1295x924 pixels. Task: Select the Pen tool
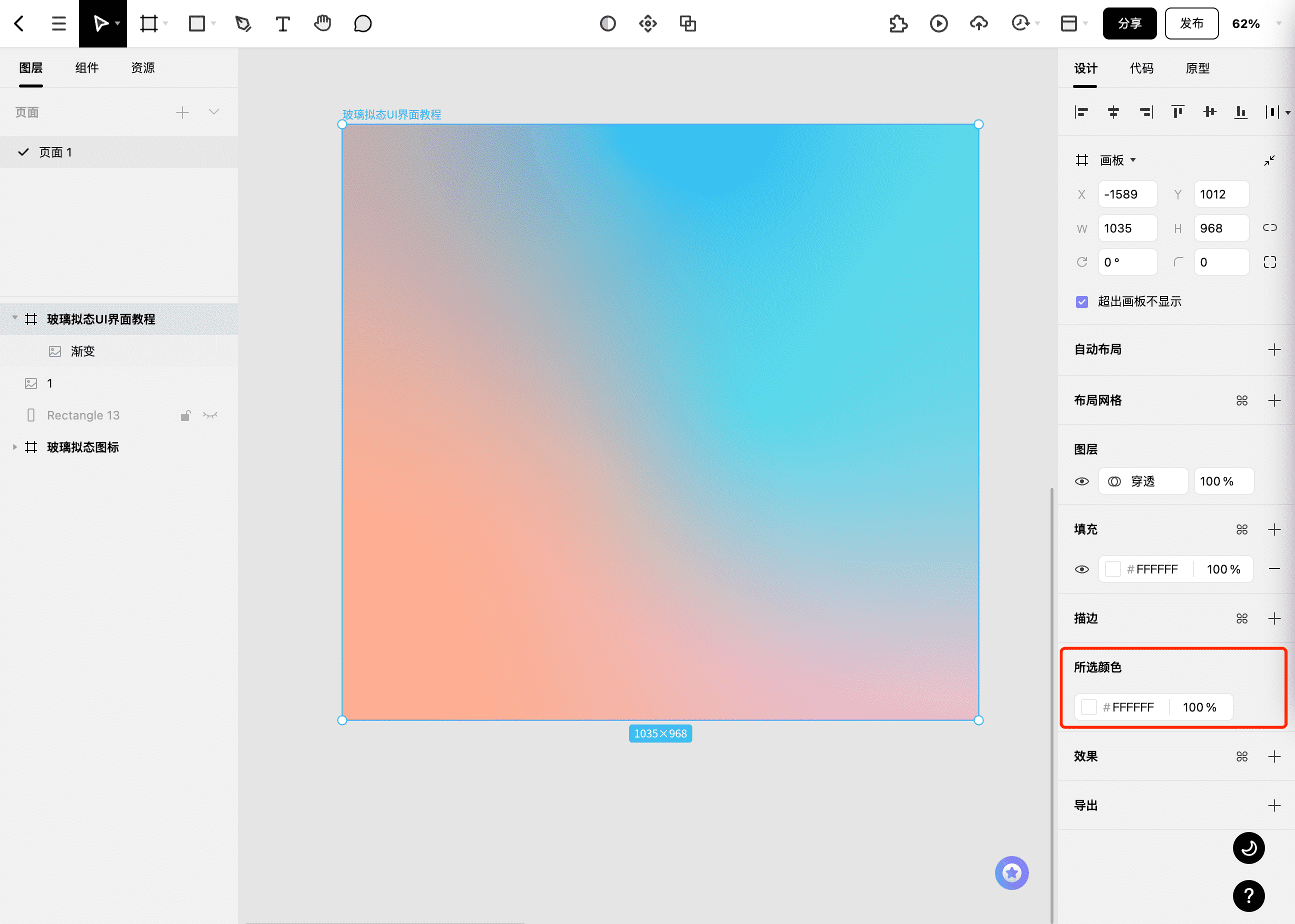[x=243, y=23]
